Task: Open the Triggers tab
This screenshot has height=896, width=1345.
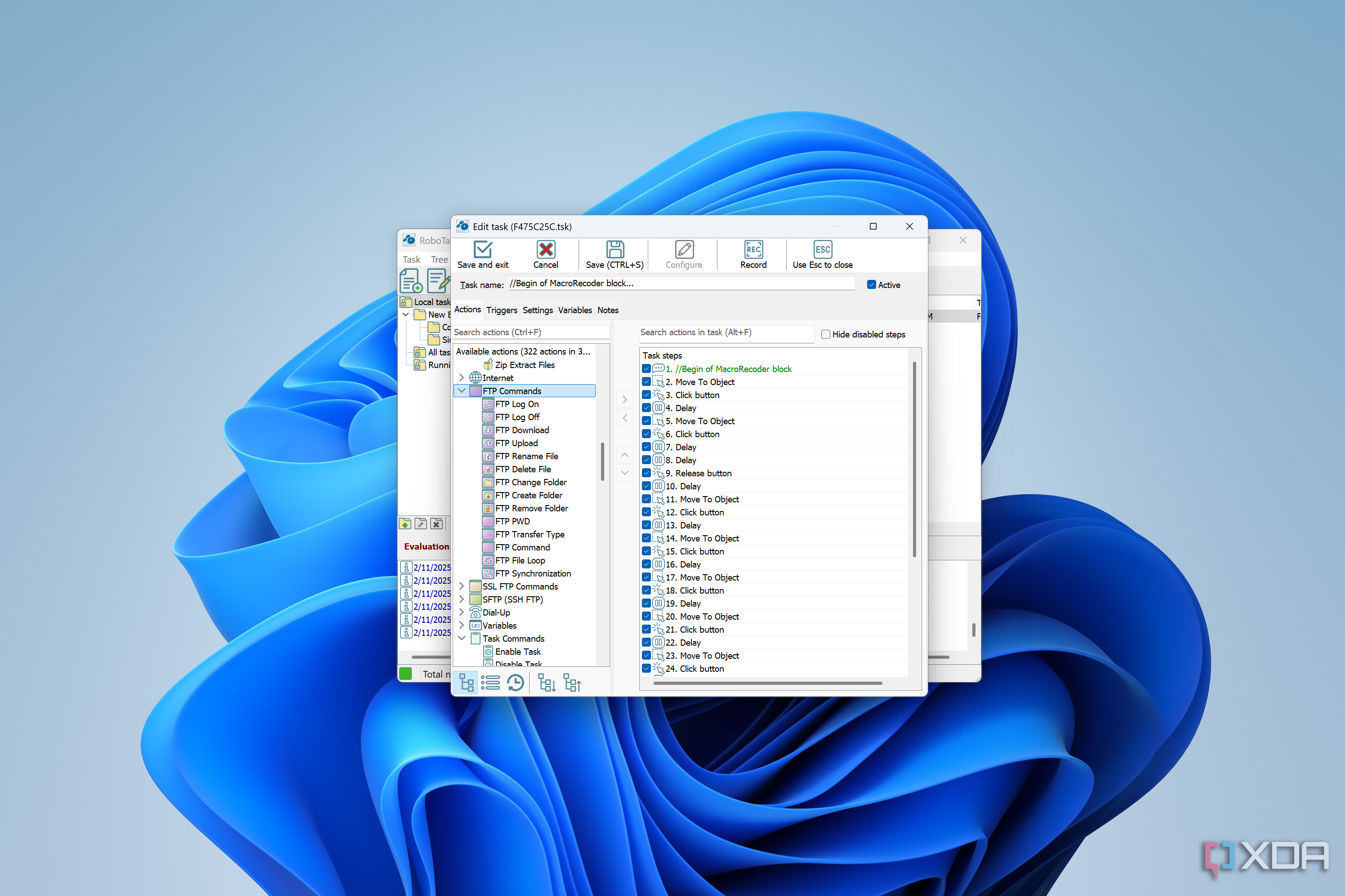Action: tap(501, 310)
